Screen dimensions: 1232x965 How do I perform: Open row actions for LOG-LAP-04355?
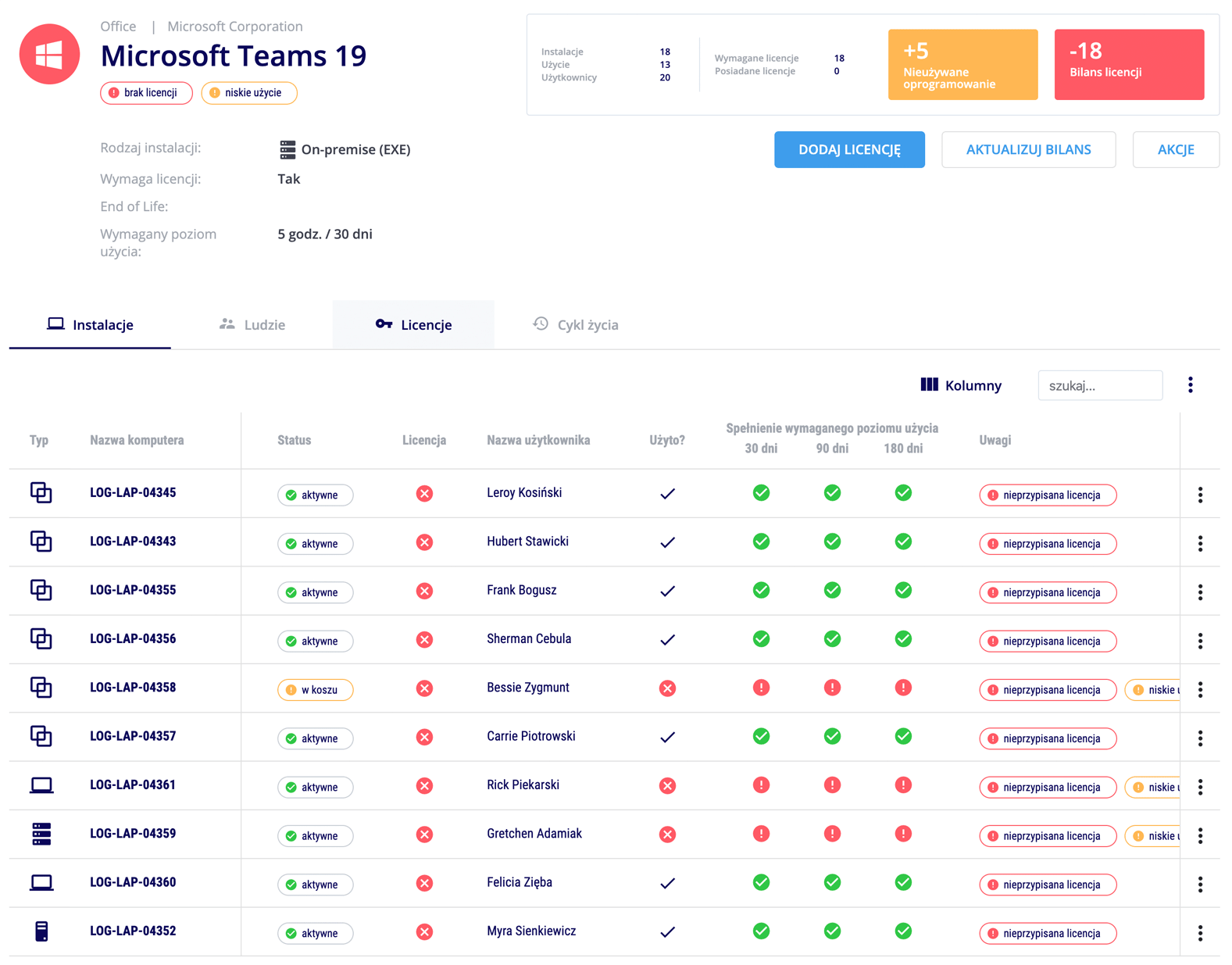(1200, 592)
